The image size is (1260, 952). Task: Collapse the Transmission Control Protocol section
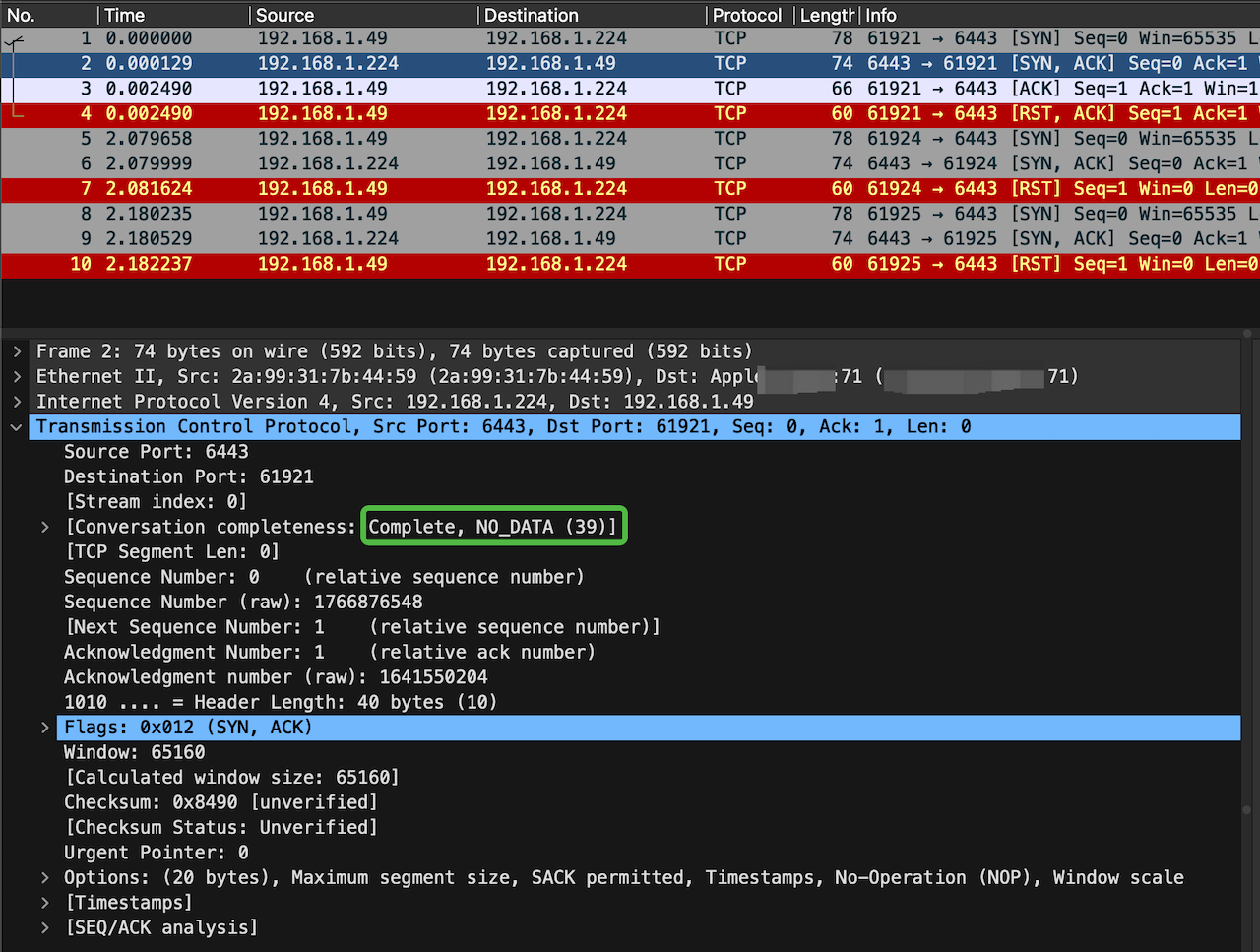tap(17, 427)
